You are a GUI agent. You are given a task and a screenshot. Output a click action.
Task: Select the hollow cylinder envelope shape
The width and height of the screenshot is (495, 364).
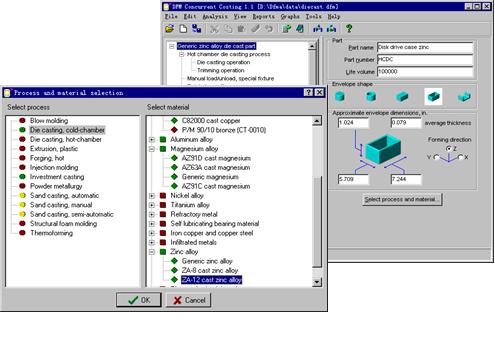point(371,97)
